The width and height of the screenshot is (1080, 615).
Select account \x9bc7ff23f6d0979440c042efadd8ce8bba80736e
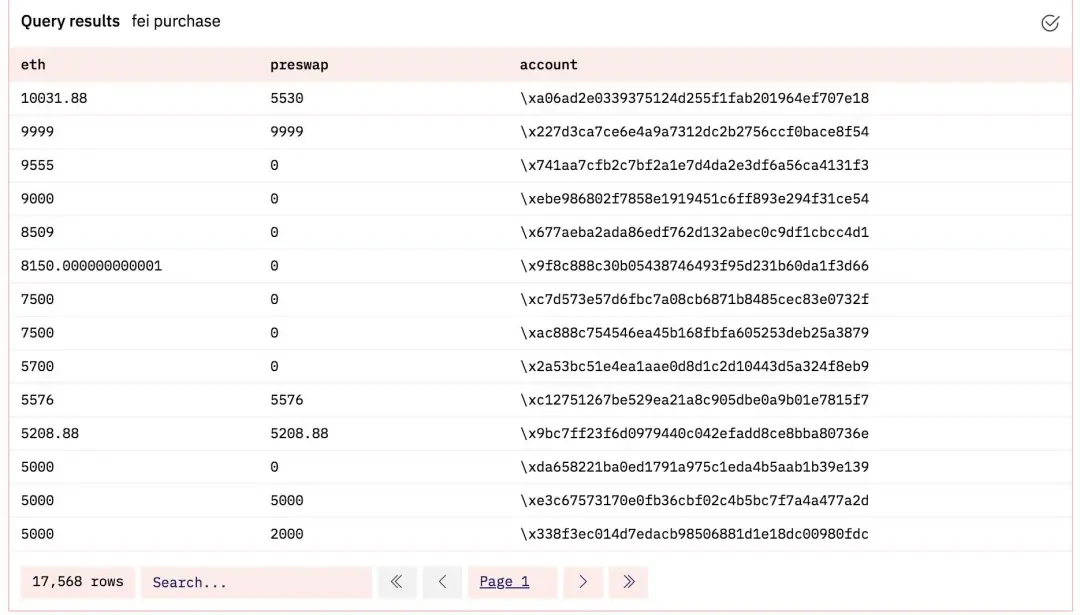(x=694, y=433)
